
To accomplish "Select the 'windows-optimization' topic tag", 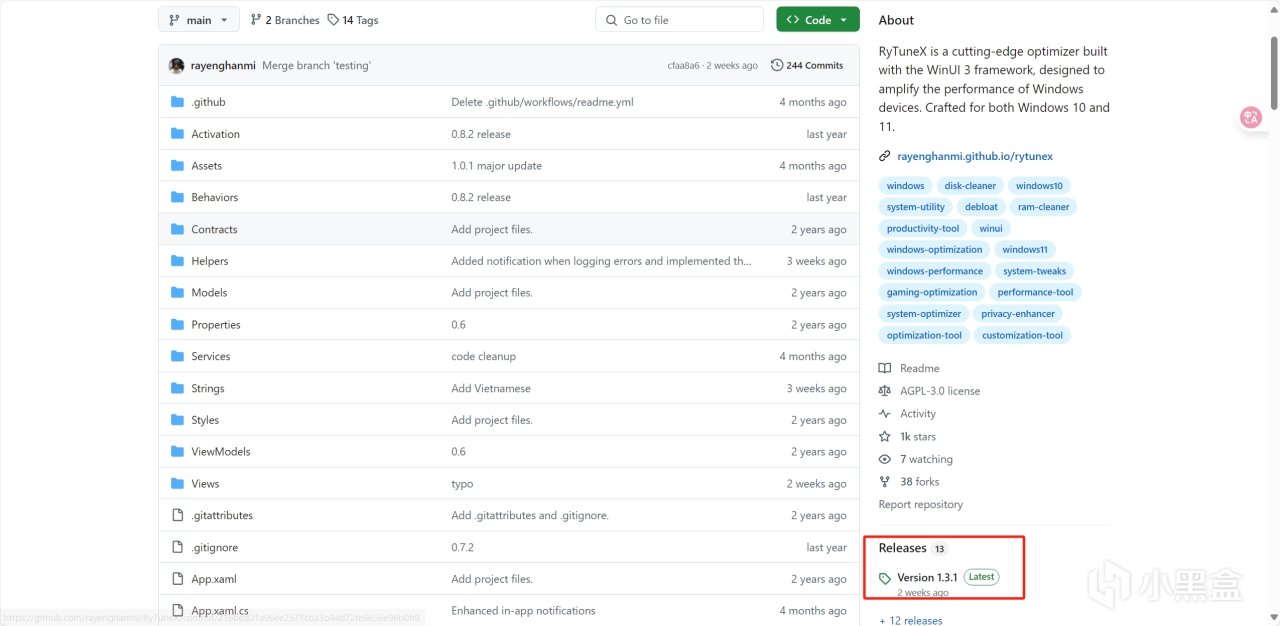I will 935,250.
